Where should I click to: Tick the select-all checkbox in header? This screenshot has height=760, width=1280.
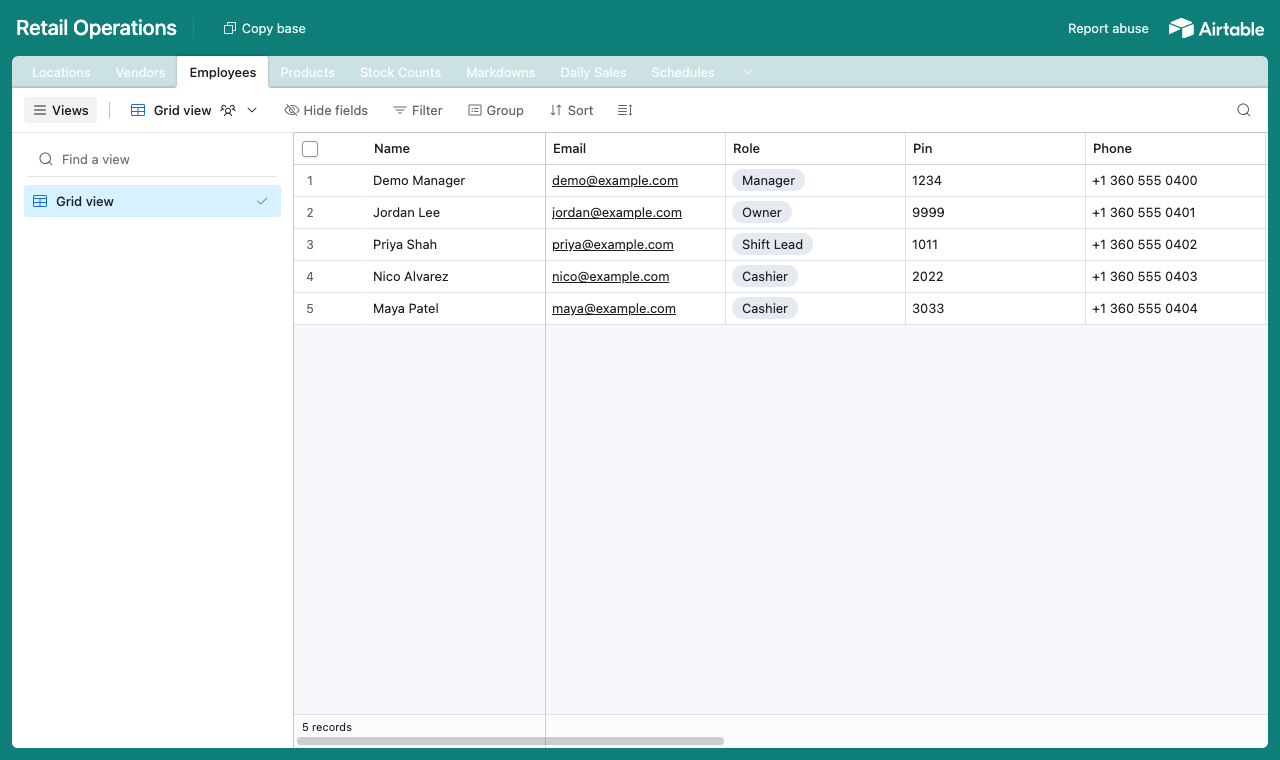tap(310, 149)
